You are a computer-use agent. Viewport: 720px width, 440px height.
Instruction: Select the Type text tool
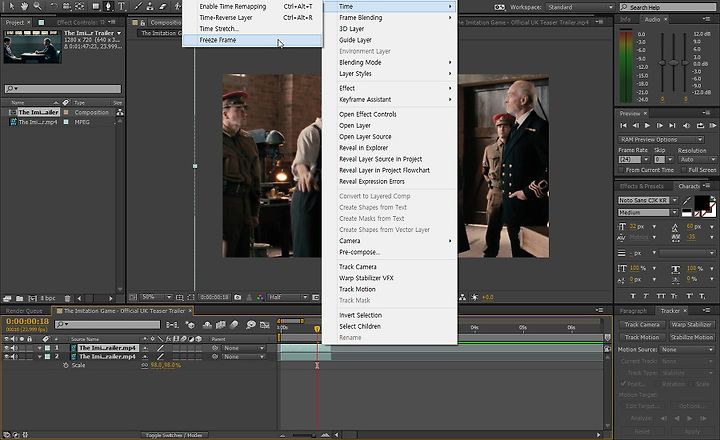[122, 6]
